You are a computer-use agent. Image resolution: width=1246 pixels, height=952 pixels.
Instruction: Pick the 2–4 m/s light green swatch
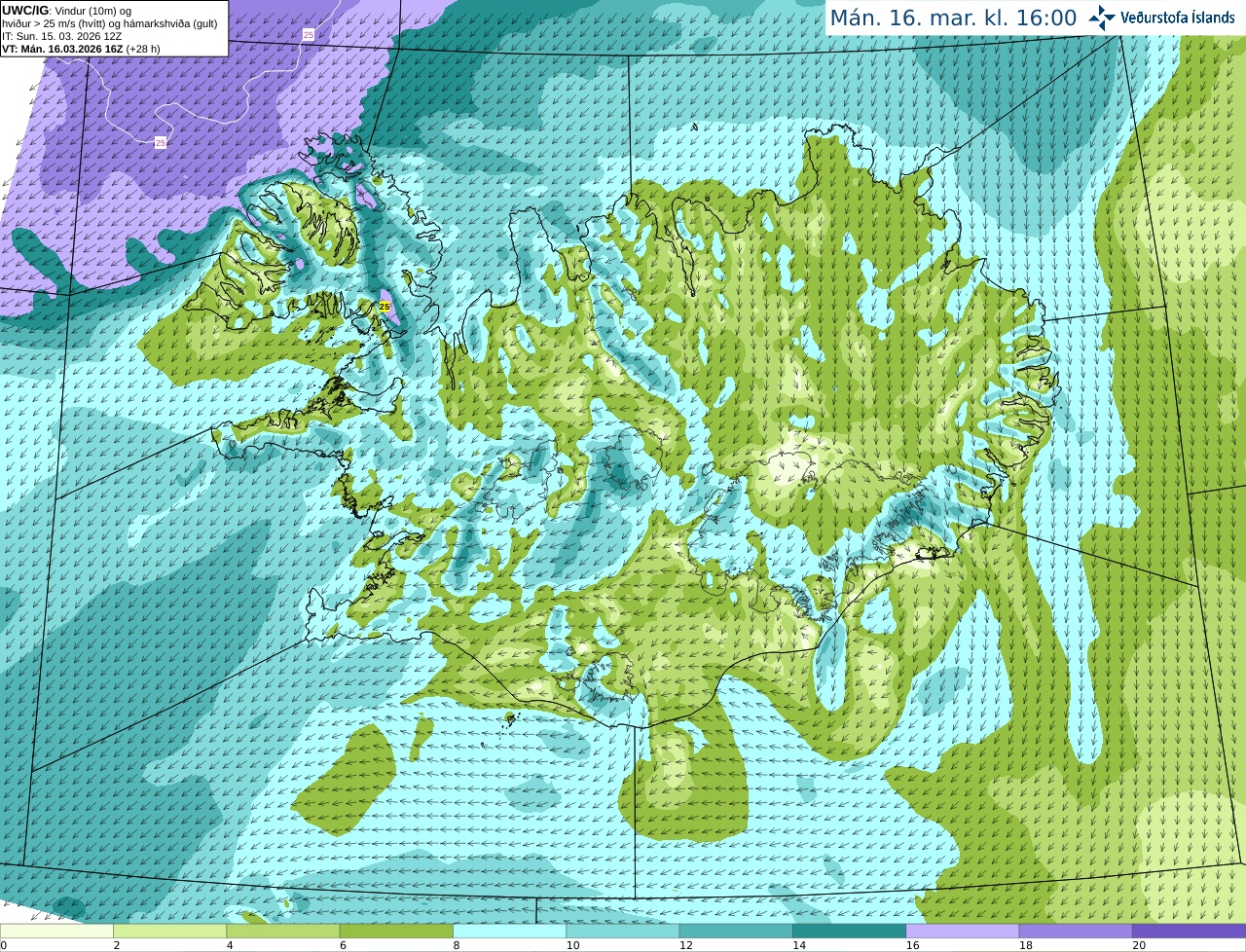click(169, 932)
